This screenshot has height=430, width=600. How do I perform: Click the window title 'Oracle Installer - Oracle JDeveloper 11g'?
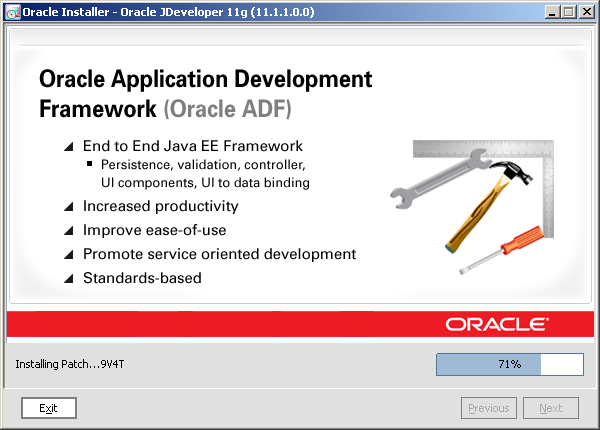point(168,12)
